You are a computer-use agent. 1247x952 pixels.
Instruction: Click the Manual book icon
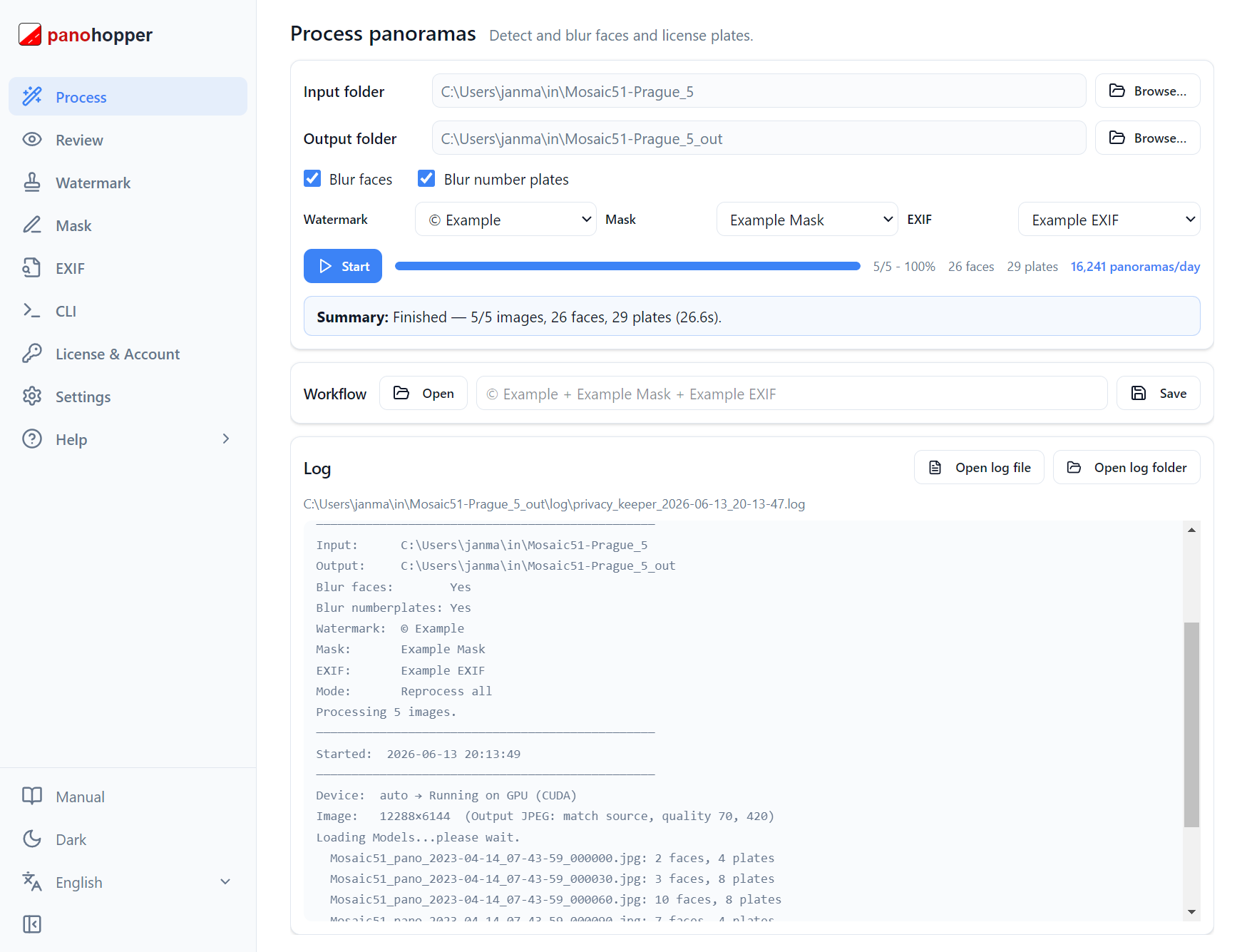click(x=32, y=796)
